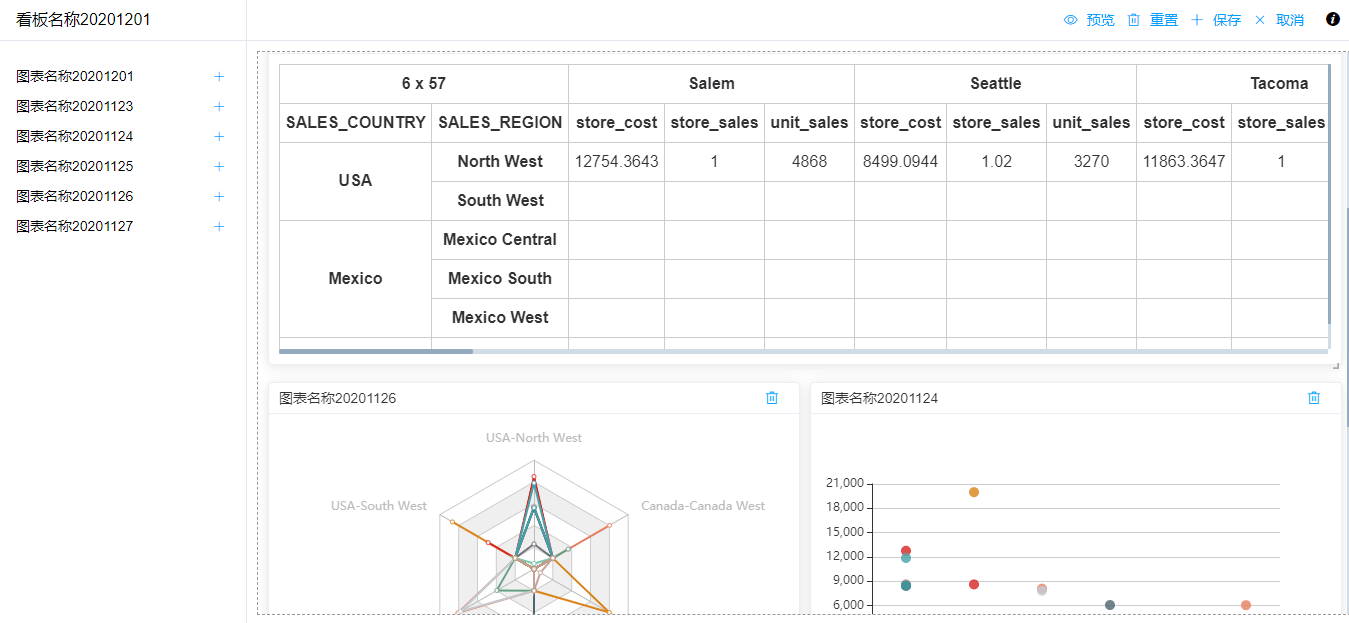Image resolution: width=1349 pixels, height=623 pixels.
Task: Click the 取消 cancel button
Action: click(1278, 20)
